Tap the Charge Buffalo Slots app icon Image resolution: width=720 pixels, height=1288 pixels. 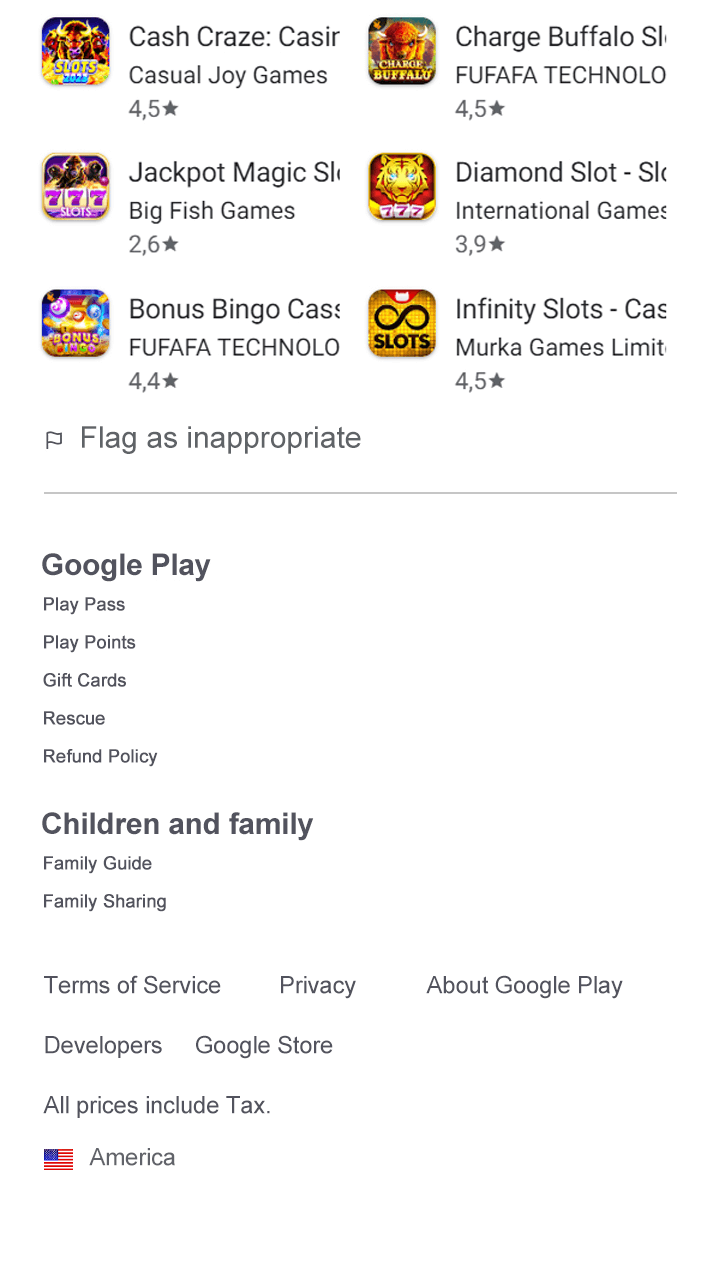tap(402, 51)
